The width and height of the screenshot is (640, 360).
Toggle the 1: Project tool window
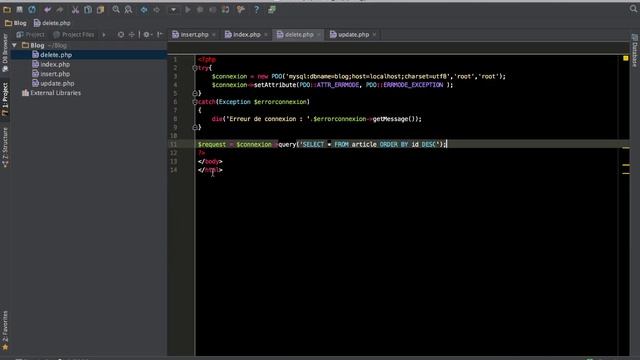coord(5,99)
